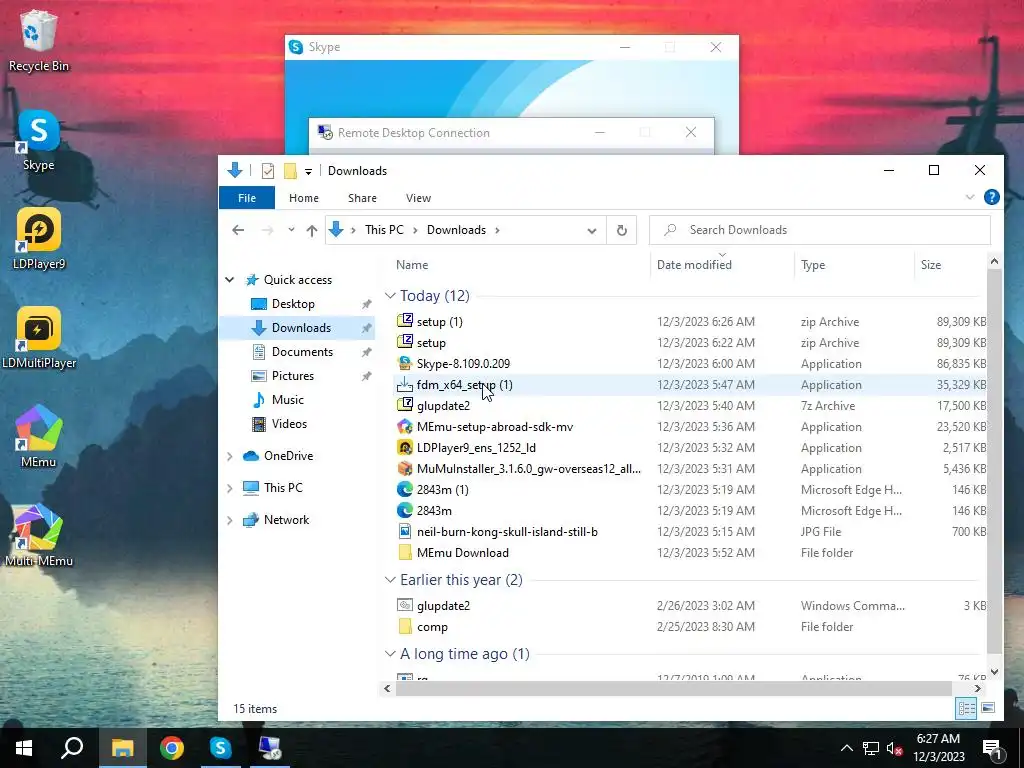The image size is (1024, 768).
Task: Select Documents in the navigation pane
Action: 302,352
